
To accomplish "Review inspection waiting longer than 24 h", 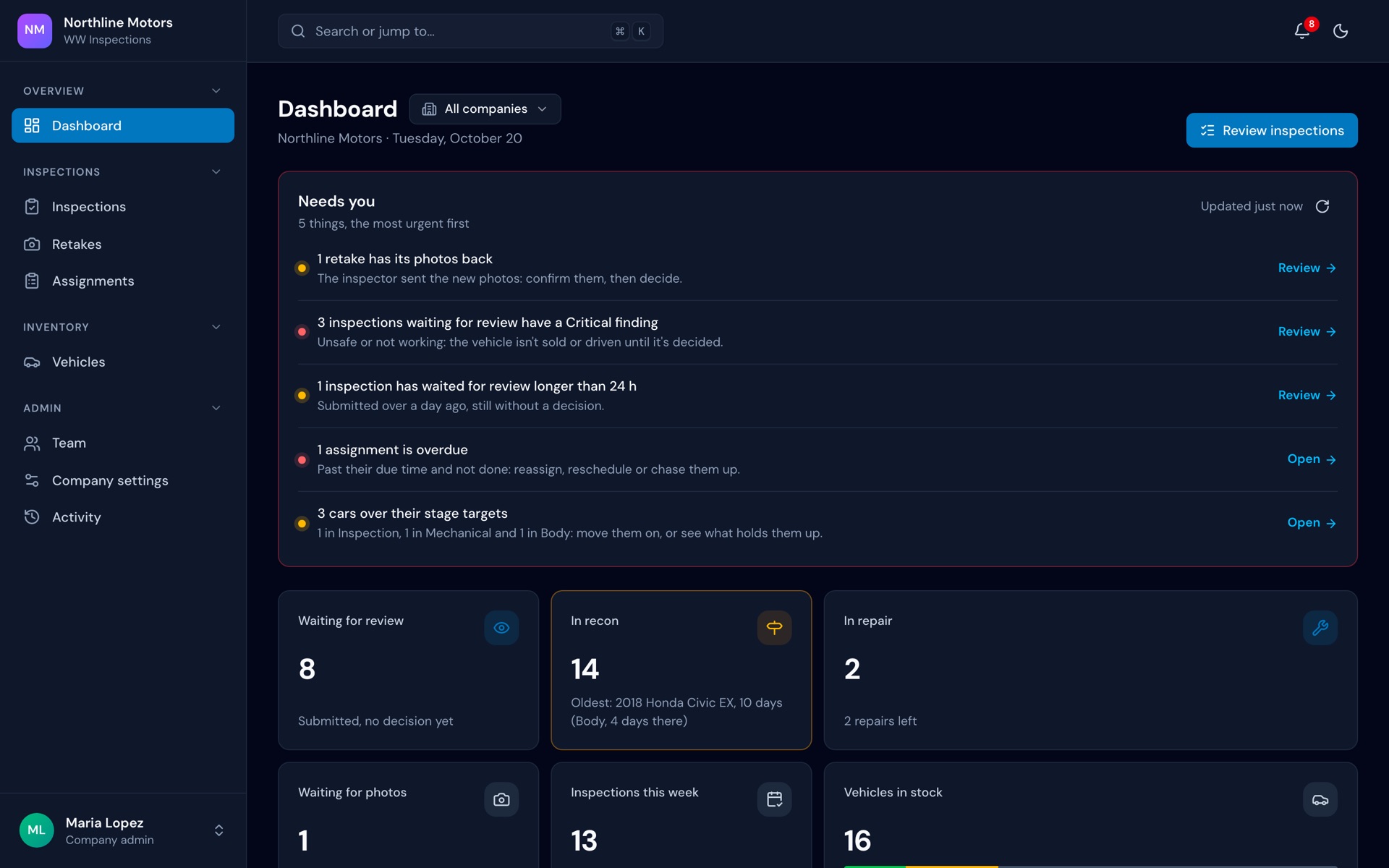I will pyautogui.click(x=1307, y=396).
